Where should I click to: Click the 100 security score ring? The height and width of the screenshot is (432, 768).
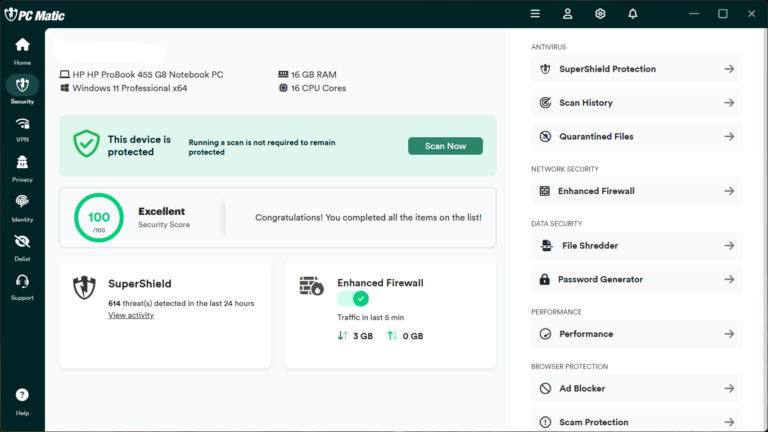tap(99, 217)
